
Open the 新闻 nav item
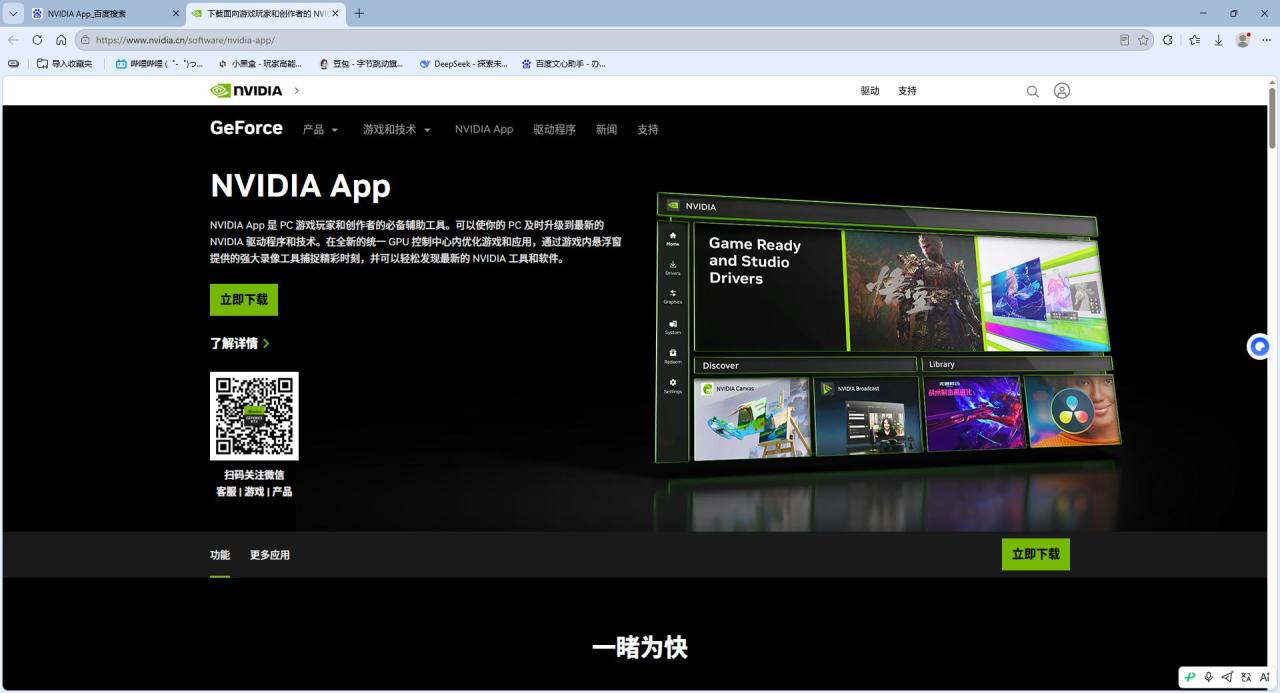pos(606,129)
